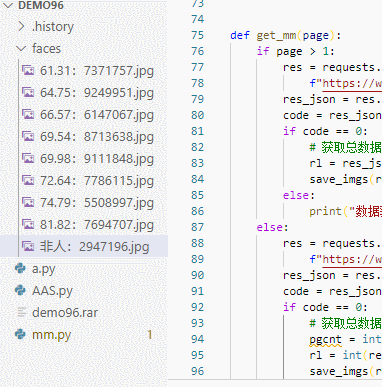The width and height of the screenshot is (382, 387).
Task: Click image icon of 66.57: 6147067.jpg
Action: [x=28, y=114]
